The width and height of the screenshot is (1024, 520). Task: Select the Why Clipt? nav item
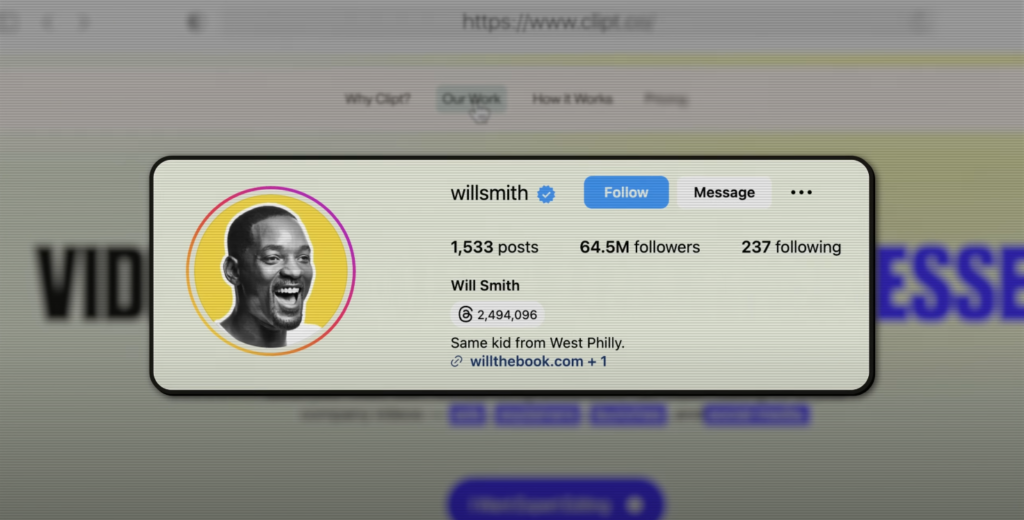coord(377,99)
